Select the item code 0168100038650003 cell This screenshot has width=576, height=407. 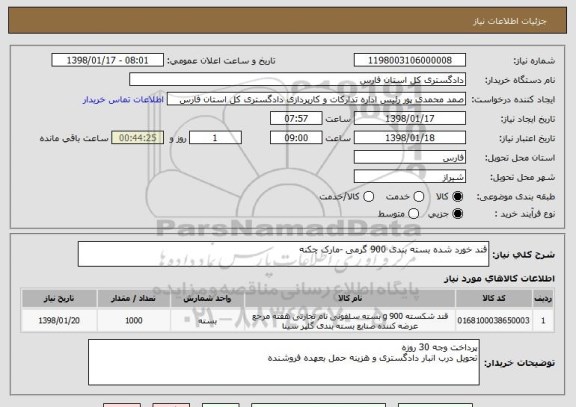click(x=494, y=321)
